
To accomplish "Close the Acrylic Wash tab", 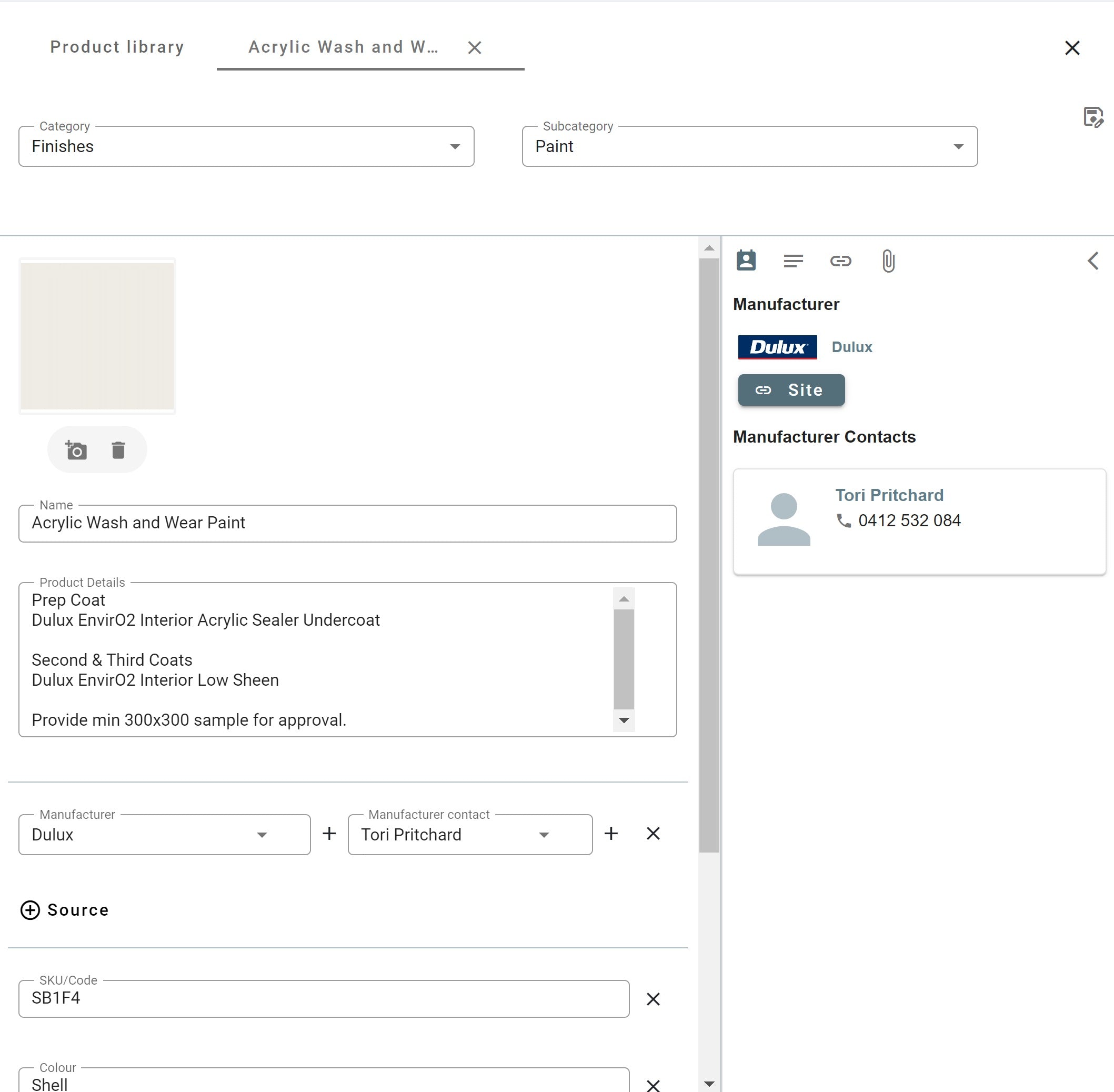I will 474,47.
